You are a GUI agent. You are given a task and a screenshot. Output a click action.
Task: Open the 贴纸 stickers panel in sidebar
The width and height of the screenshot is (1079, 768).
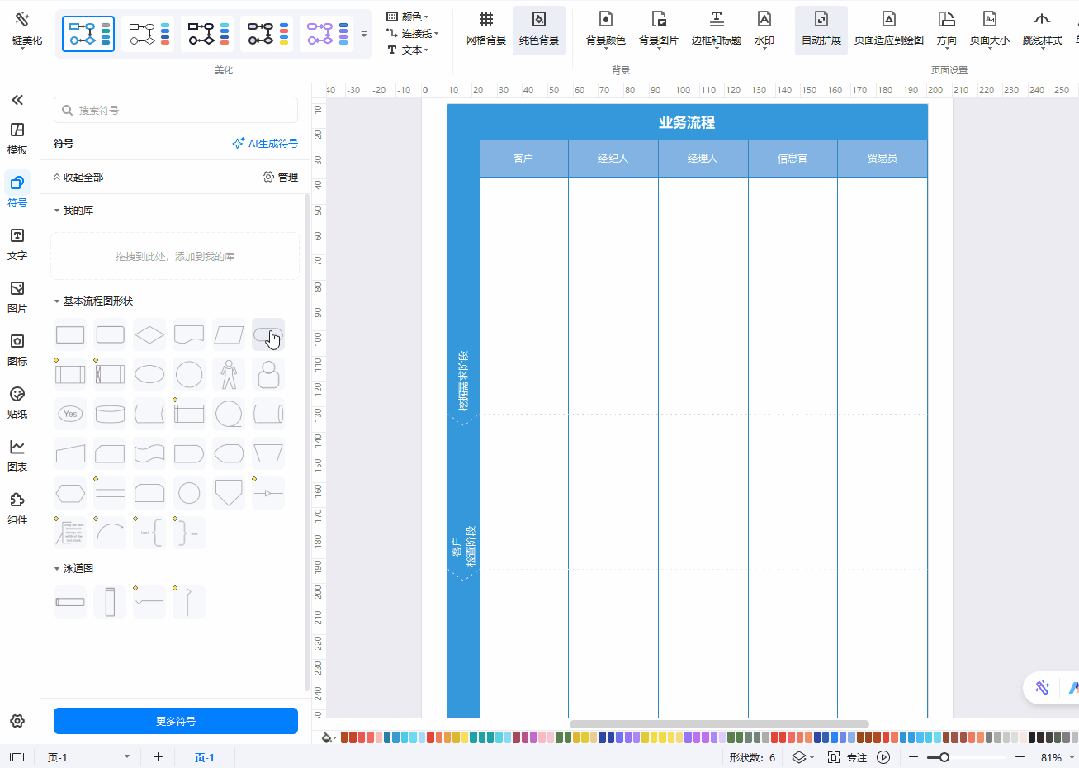pos(17,402)
